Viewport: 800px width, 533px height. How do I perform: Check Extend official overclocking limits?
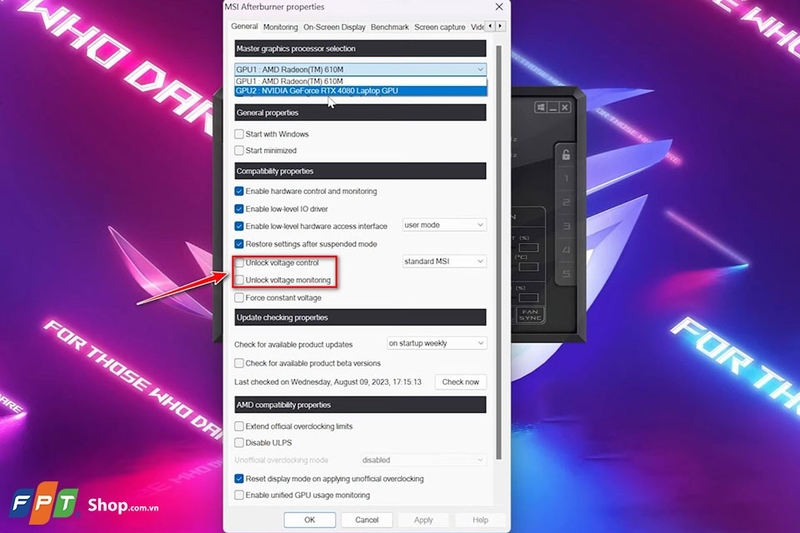(x=239, y=426)
